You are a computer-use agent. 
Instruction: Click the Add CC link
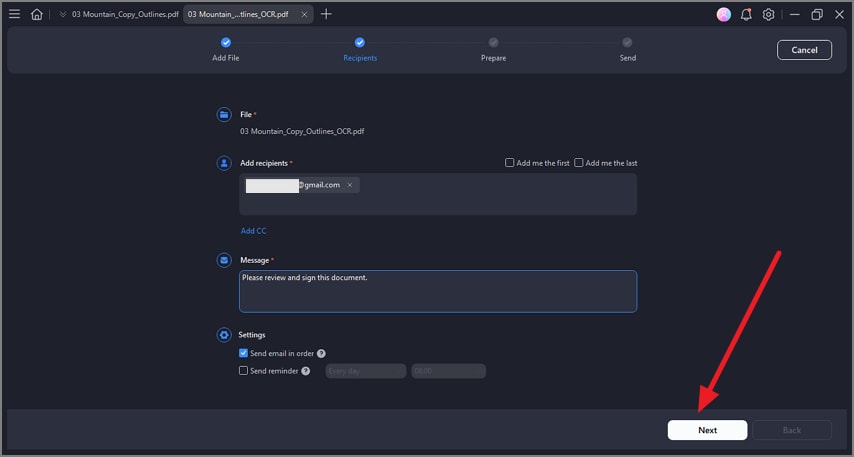point(253,231)
